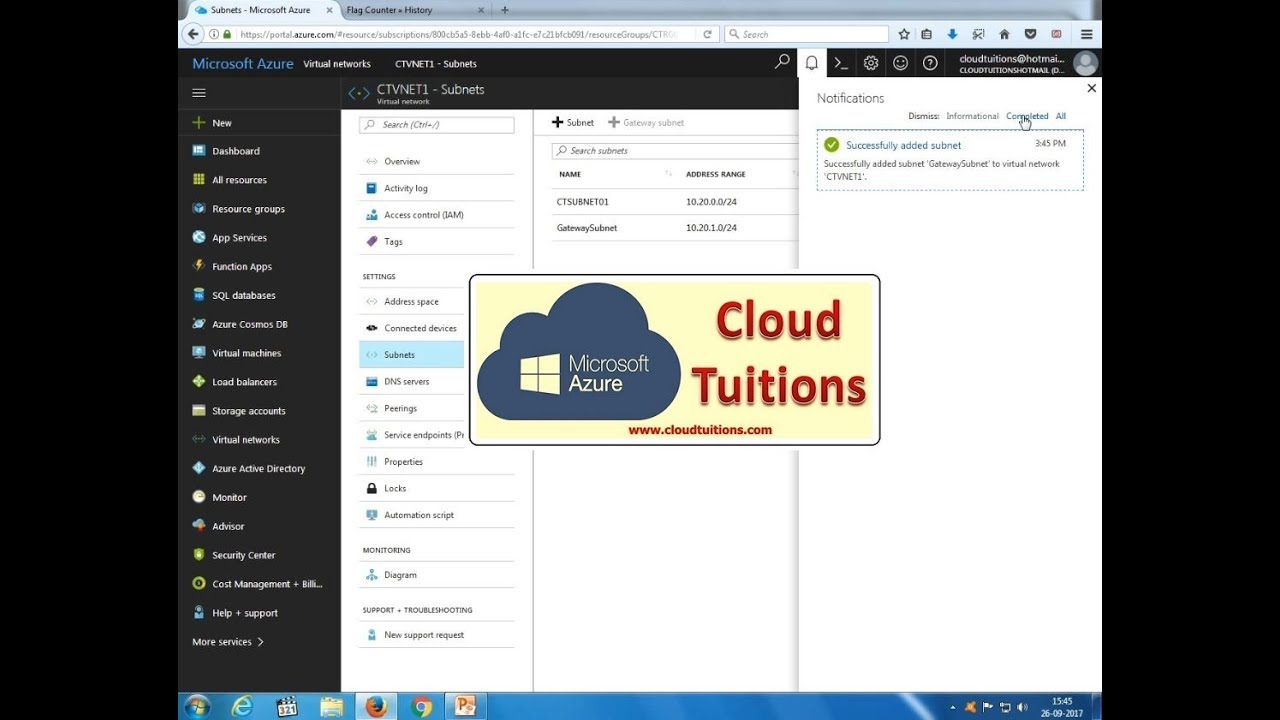Select Connected devices setting

[x=420, y=328]
